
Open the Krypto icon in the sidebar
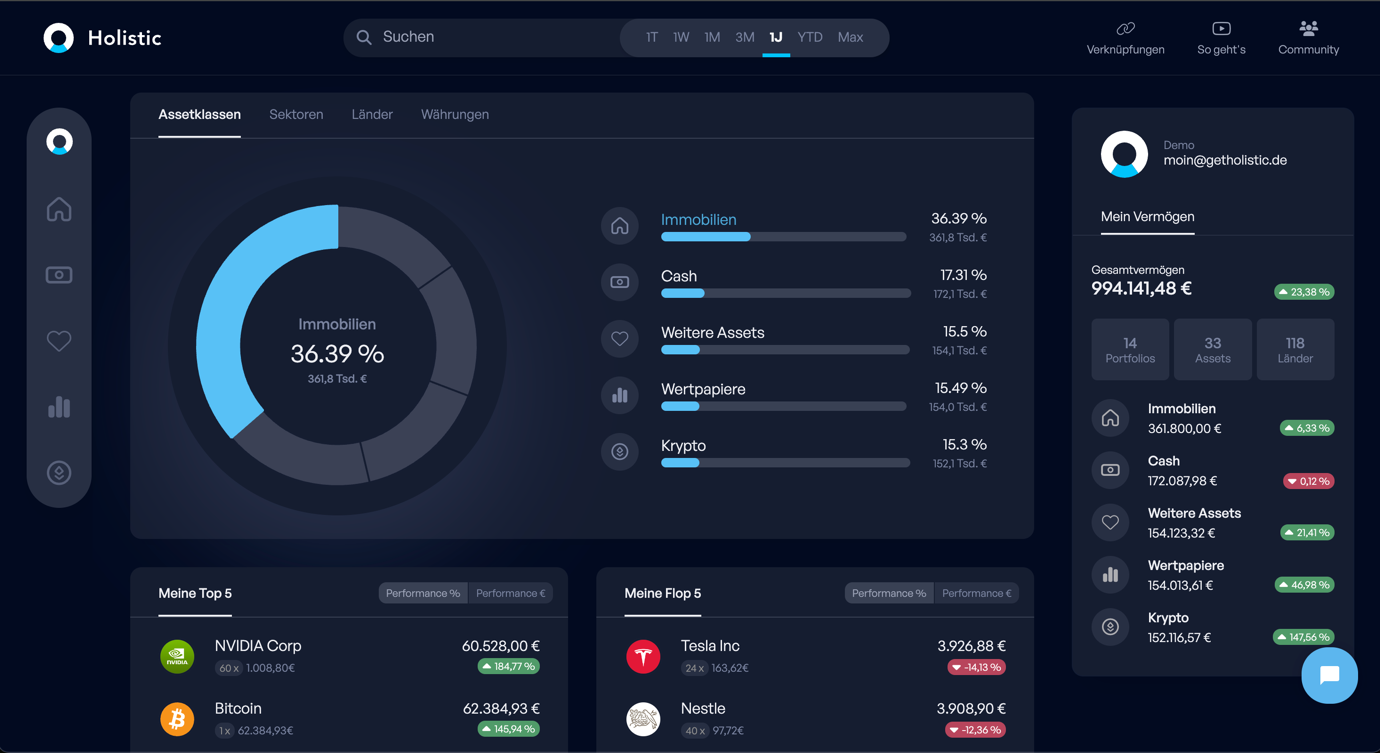pyautogui.click(x=59, y=472)
